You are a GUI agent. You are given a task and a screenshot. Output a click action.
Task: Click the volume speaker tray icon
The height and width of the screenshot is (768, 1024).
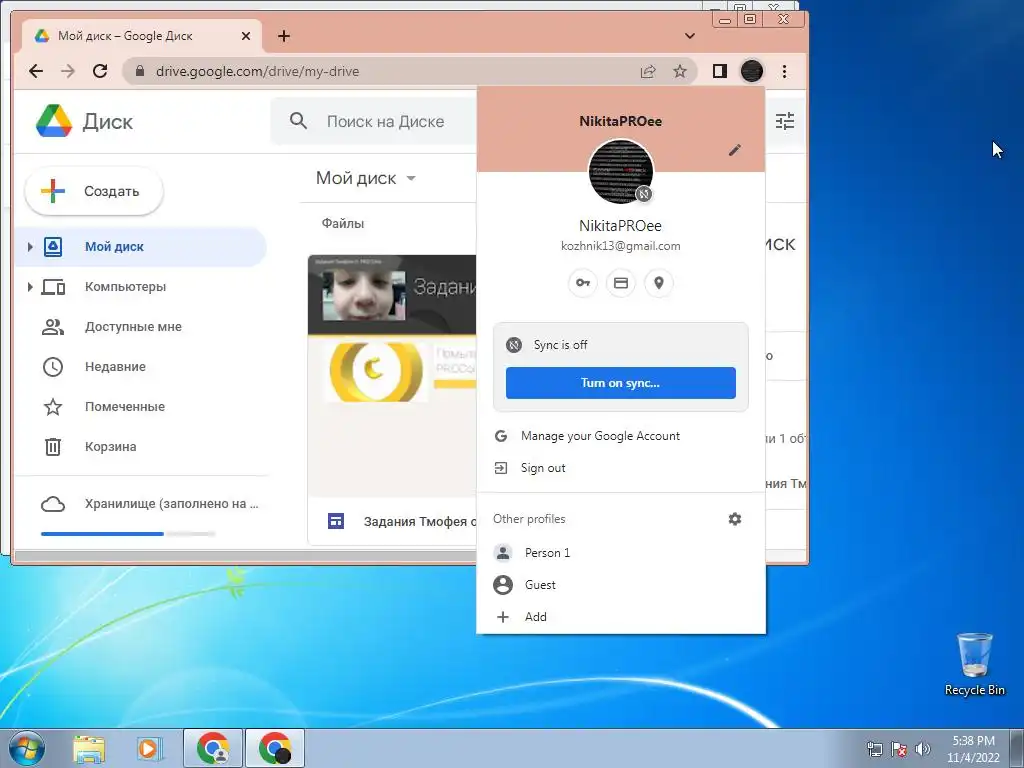(x=922, y=749)
